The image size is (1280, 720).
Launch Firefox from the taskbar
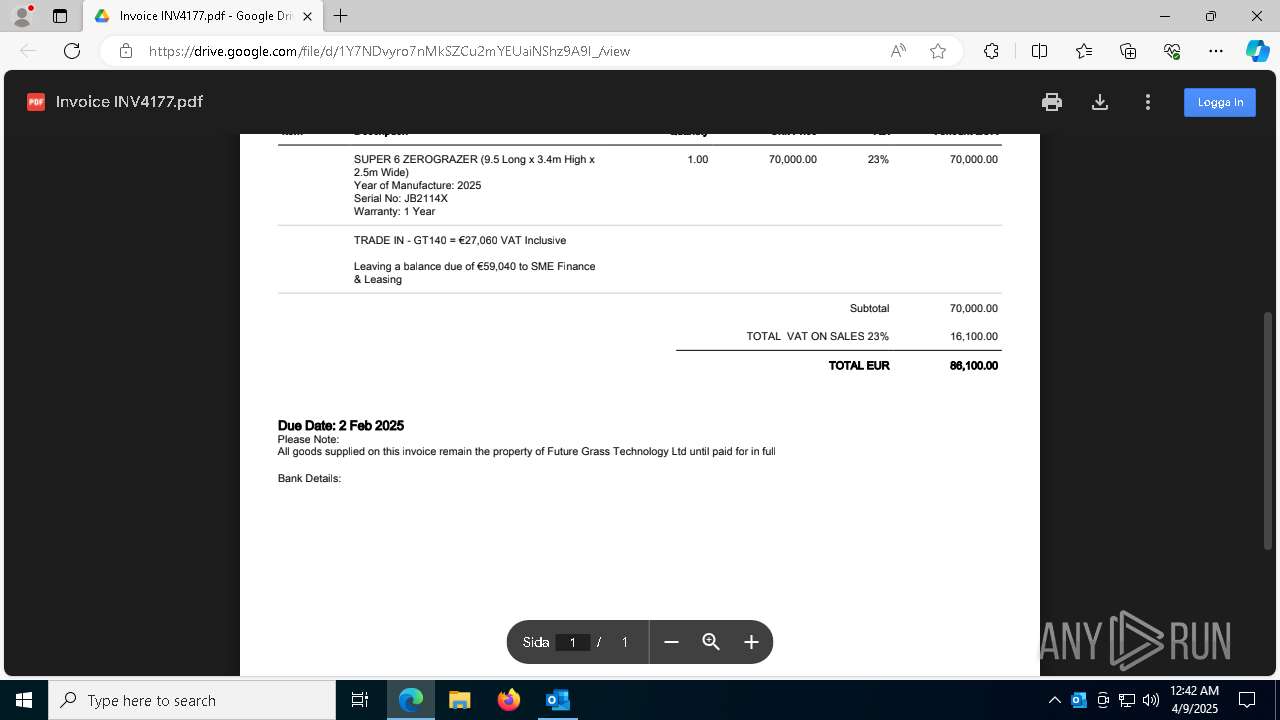pos(508,700)
